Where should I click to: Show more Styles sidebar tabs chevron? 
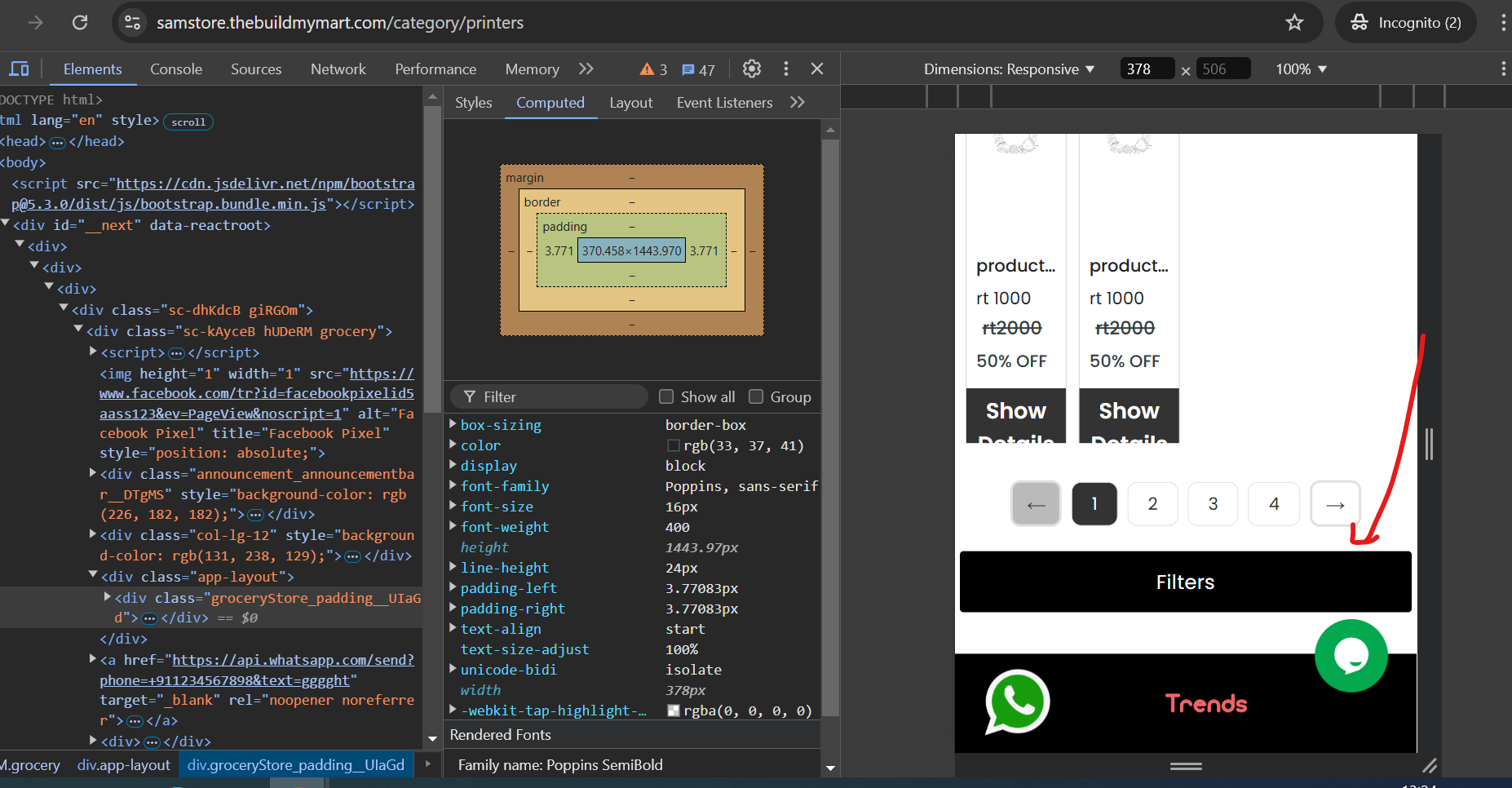[x=798, y=103]
